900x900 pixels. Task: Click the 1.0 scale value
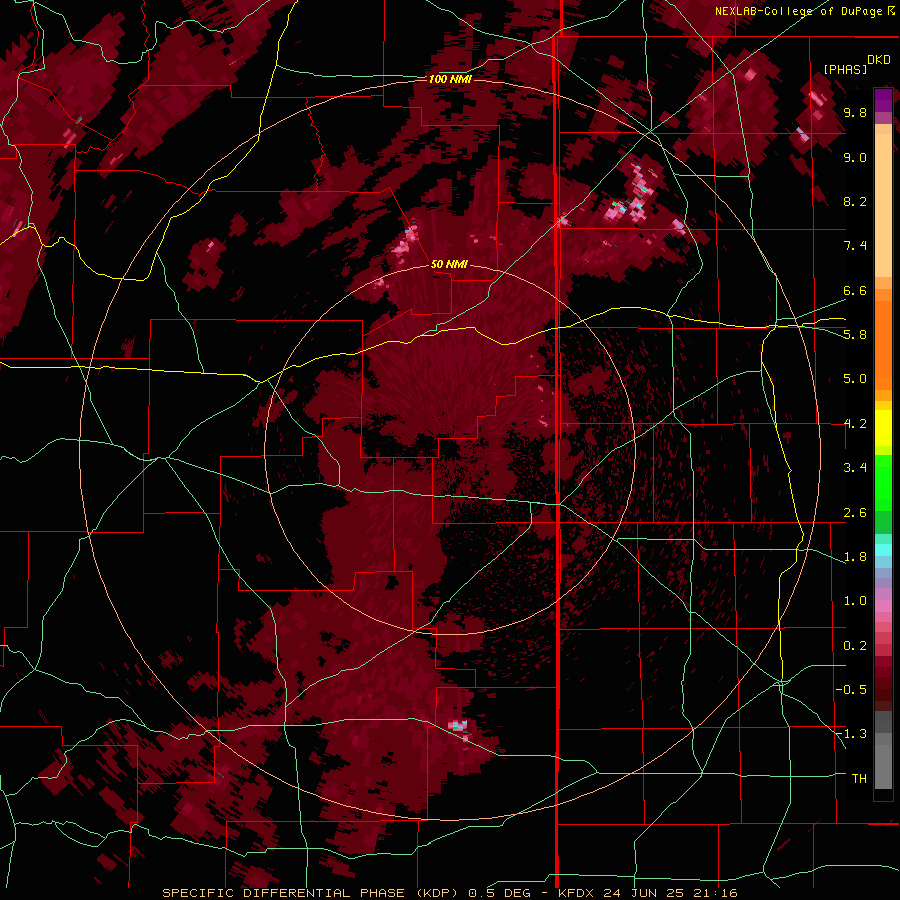(855, 601)
